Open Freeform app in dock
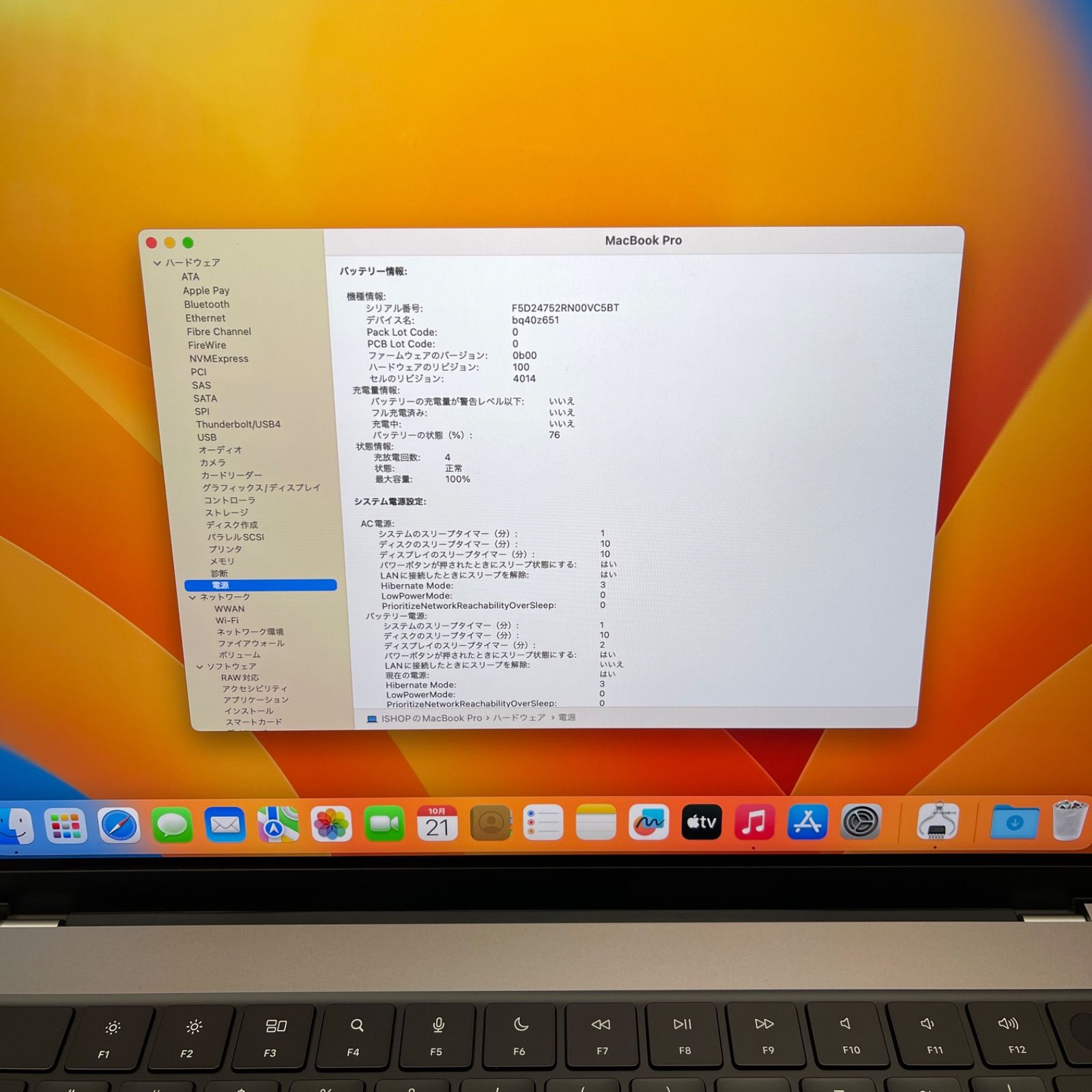Viewport: 1092px width, 1092px height. 648,823
